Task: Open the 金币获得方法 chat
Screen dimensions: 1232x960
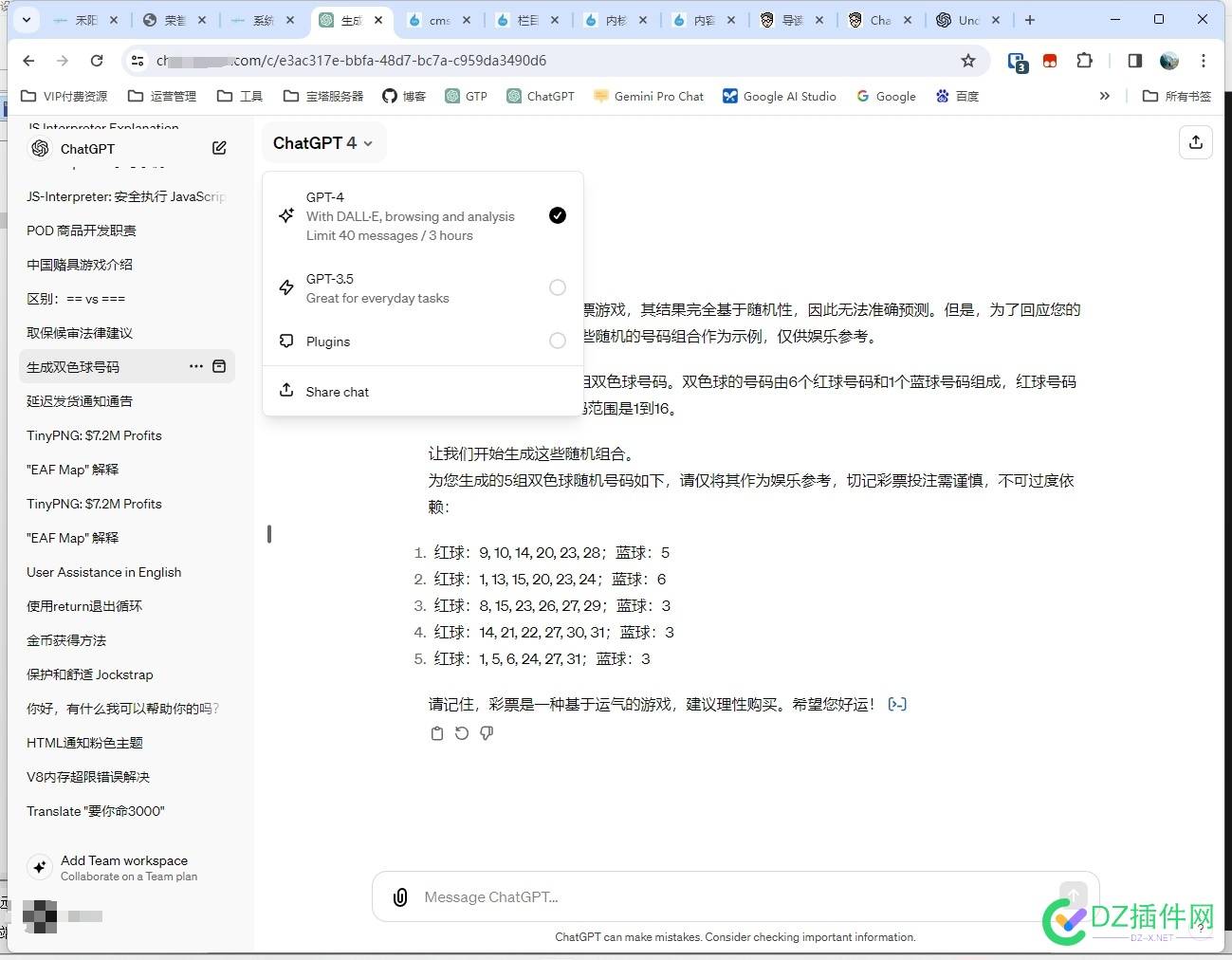Action: pyautogui.click(x=127, y=640)
